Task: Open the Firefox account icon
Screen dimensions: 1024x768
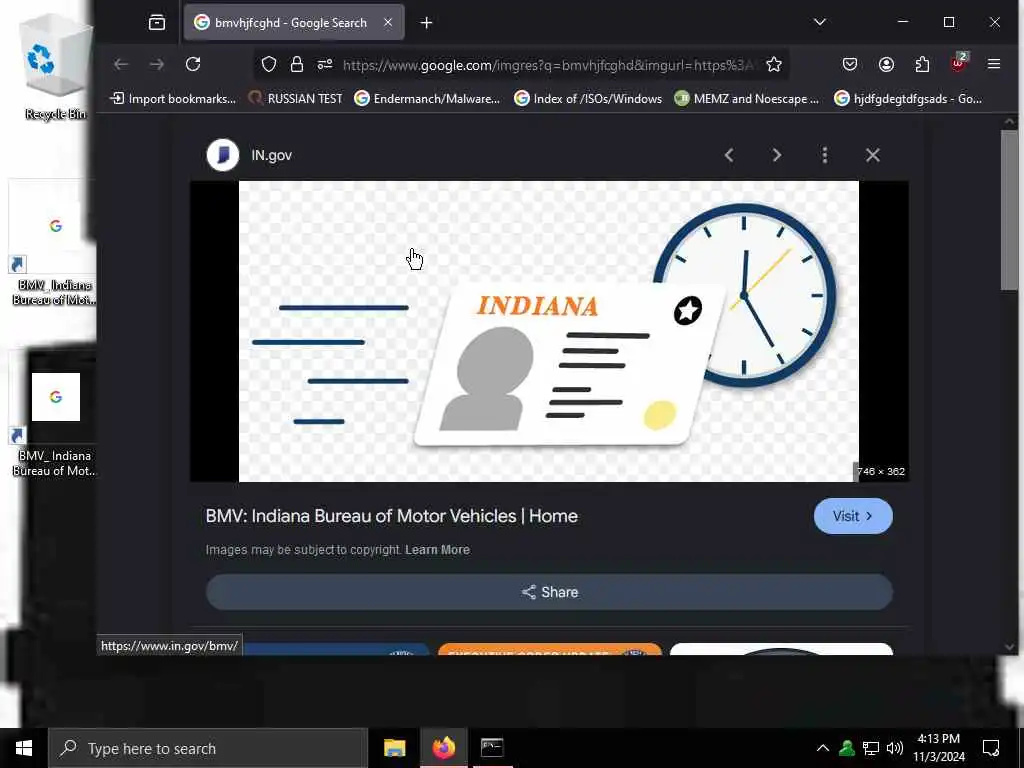Action: [x=886, y=64]
